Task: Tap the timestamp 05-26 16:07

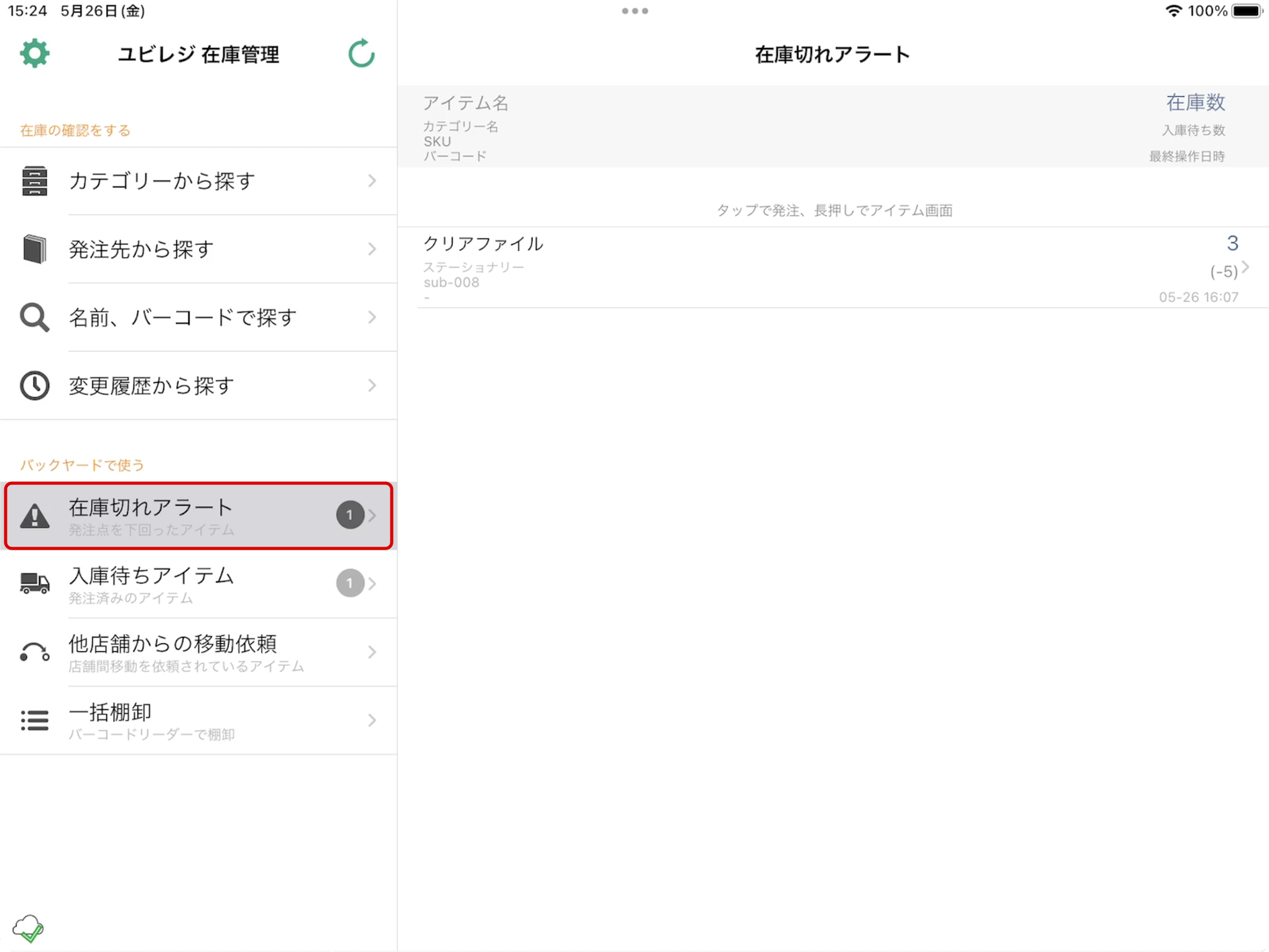Action: click(1198, 297)
